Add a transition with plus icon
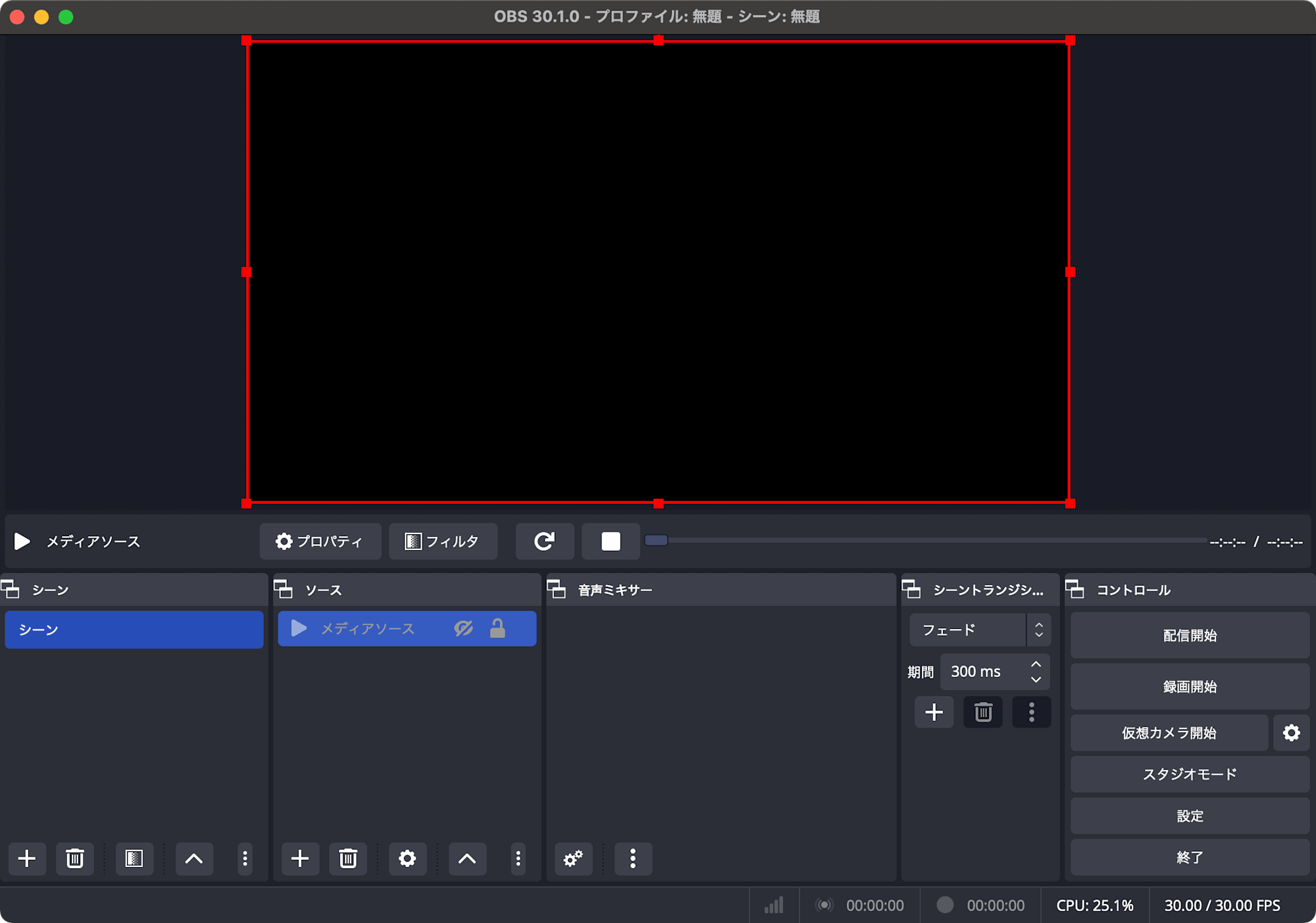 tap(934, 712)
